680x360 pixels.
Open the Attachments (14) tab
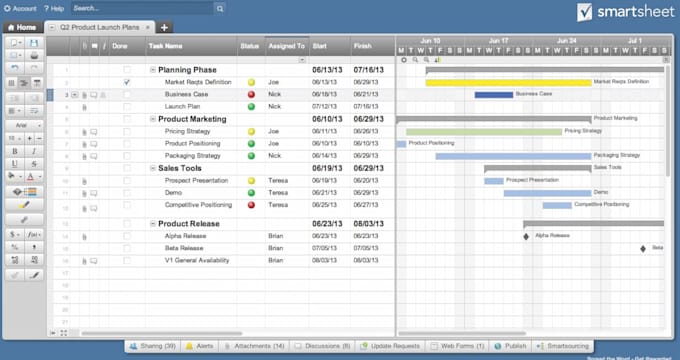(255, 346)
